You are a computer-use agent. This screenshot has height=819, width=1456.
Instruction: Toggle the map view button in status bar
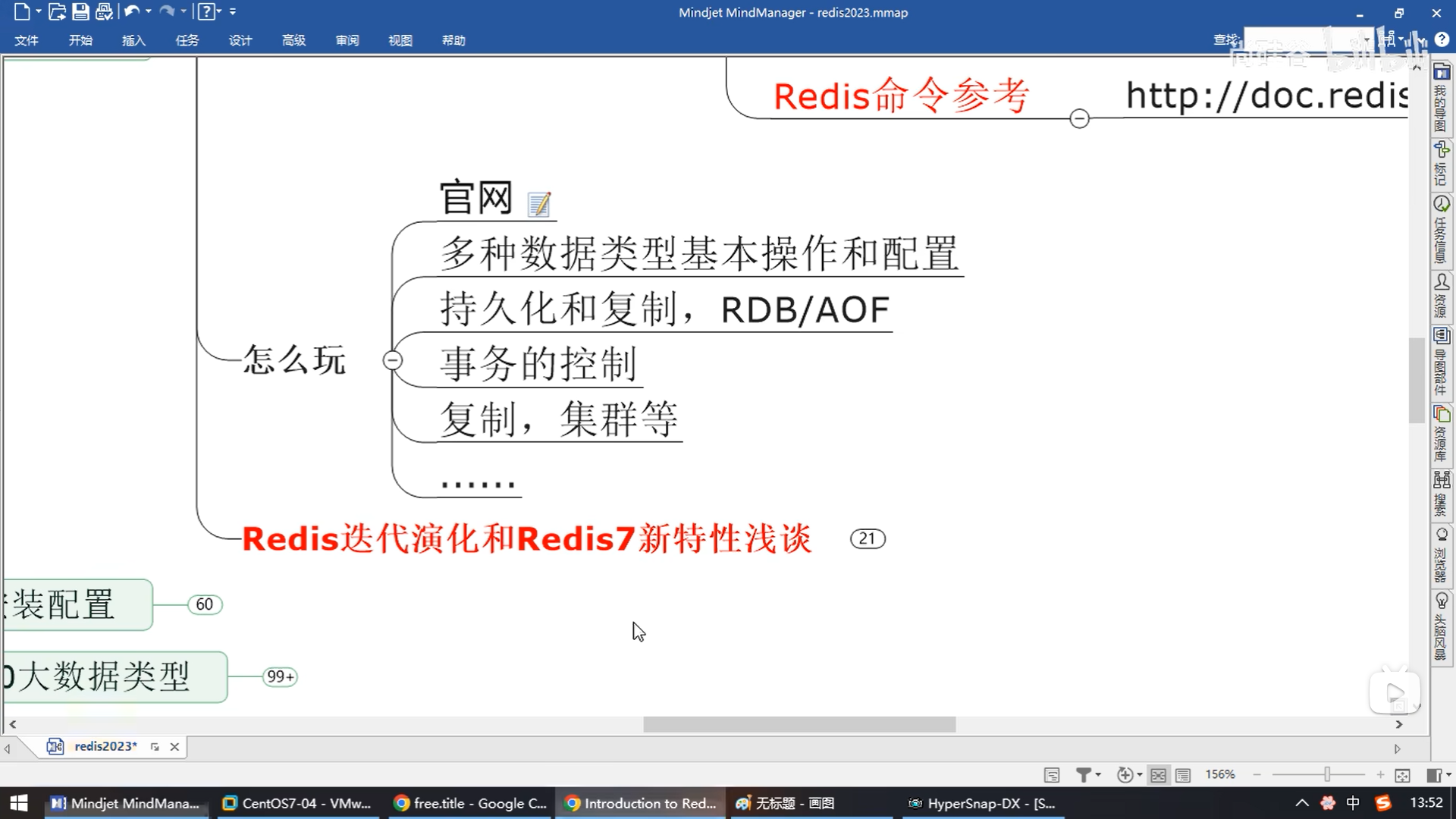coord(1158,775)
